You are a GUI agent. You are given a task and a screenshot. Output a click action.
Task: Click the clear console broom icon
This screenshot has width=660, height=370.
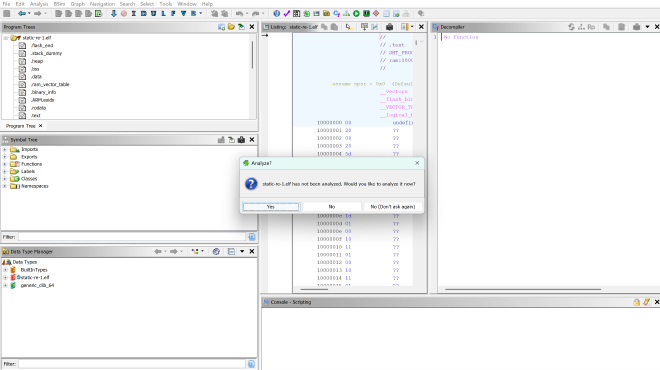point(647,302)
